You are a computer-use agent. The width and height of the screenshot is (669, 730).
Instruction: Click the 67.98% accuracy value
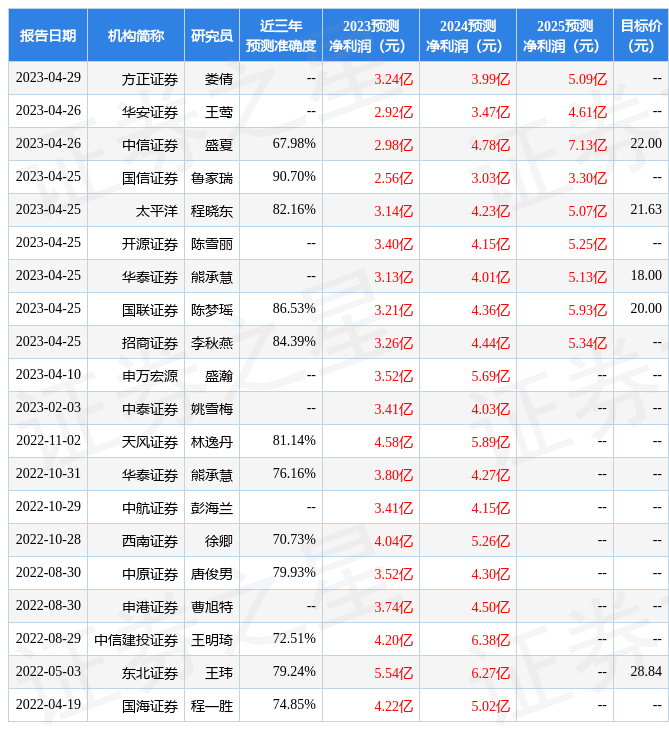click(x=294, y=143)
